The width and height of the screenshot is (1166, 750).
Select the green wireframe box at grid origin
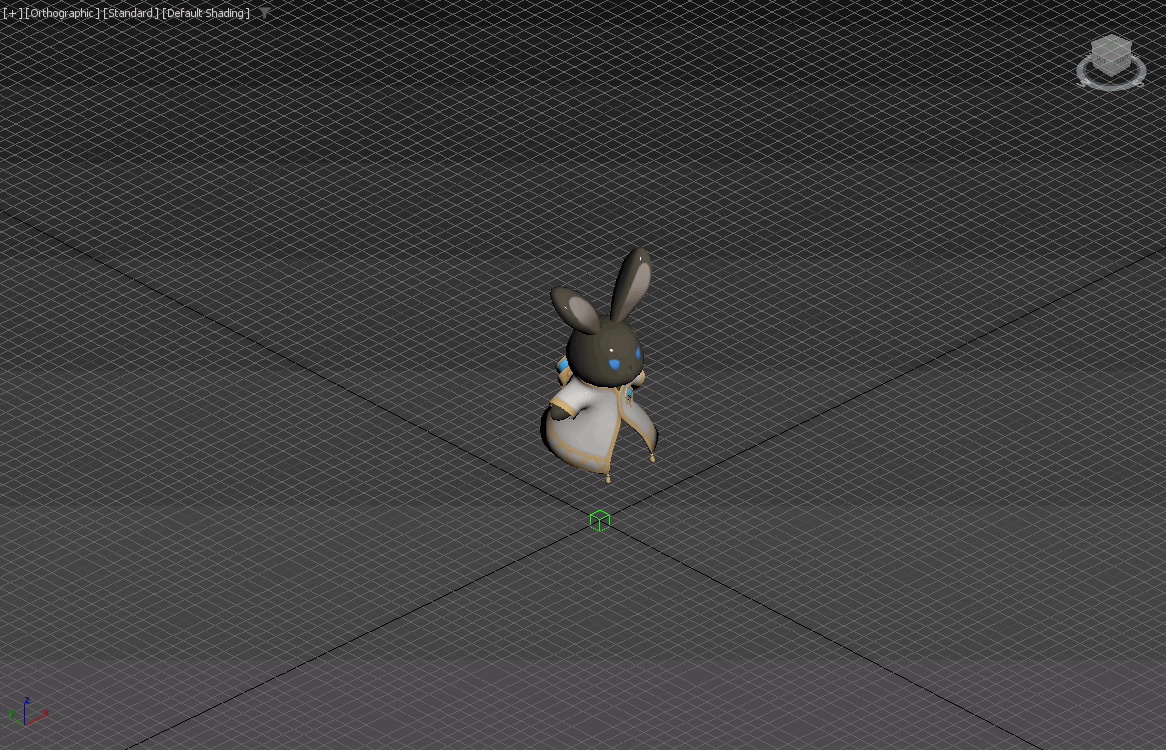coord(600,520)
